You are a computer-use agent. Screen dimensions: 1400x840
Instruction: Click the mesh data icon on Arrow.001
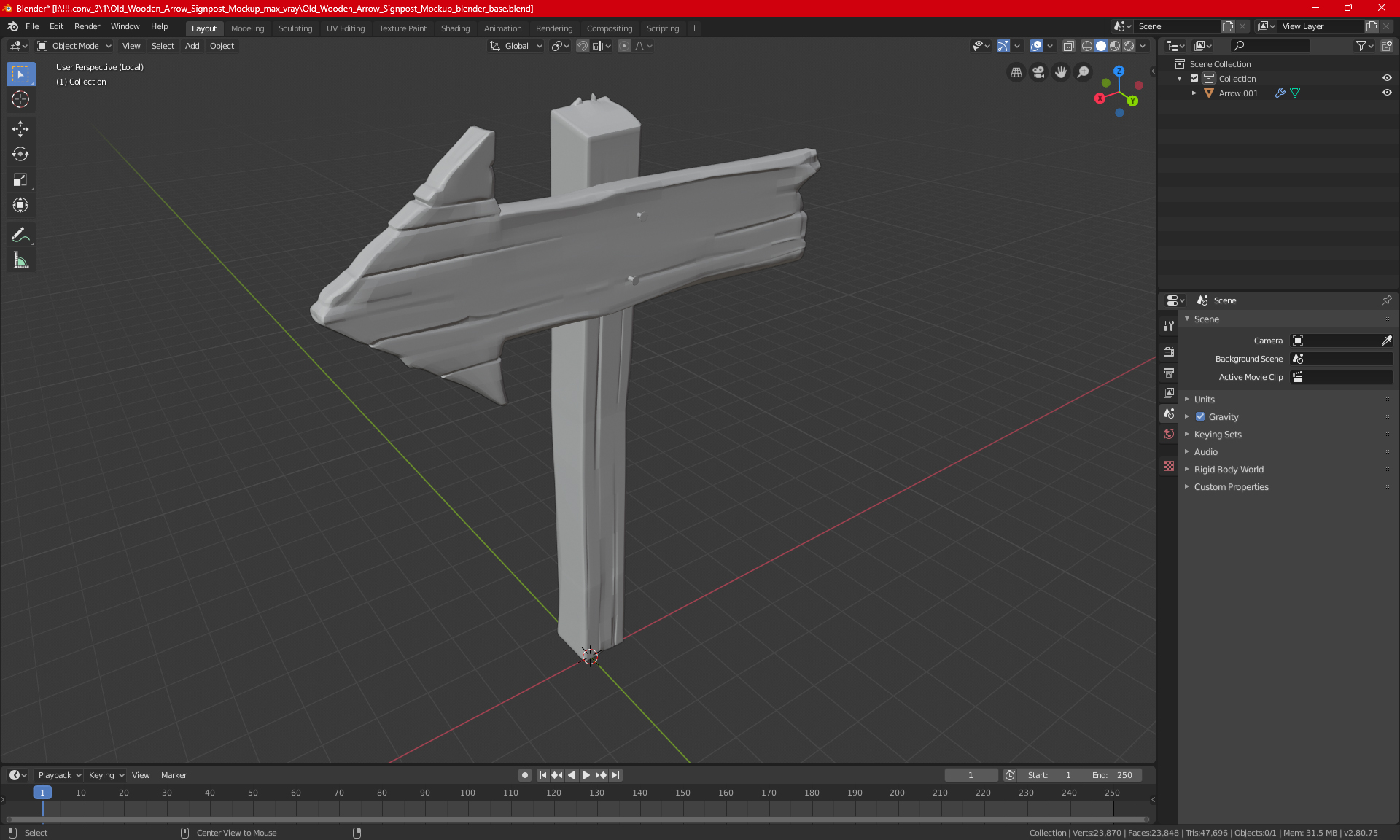point(1295,93)
